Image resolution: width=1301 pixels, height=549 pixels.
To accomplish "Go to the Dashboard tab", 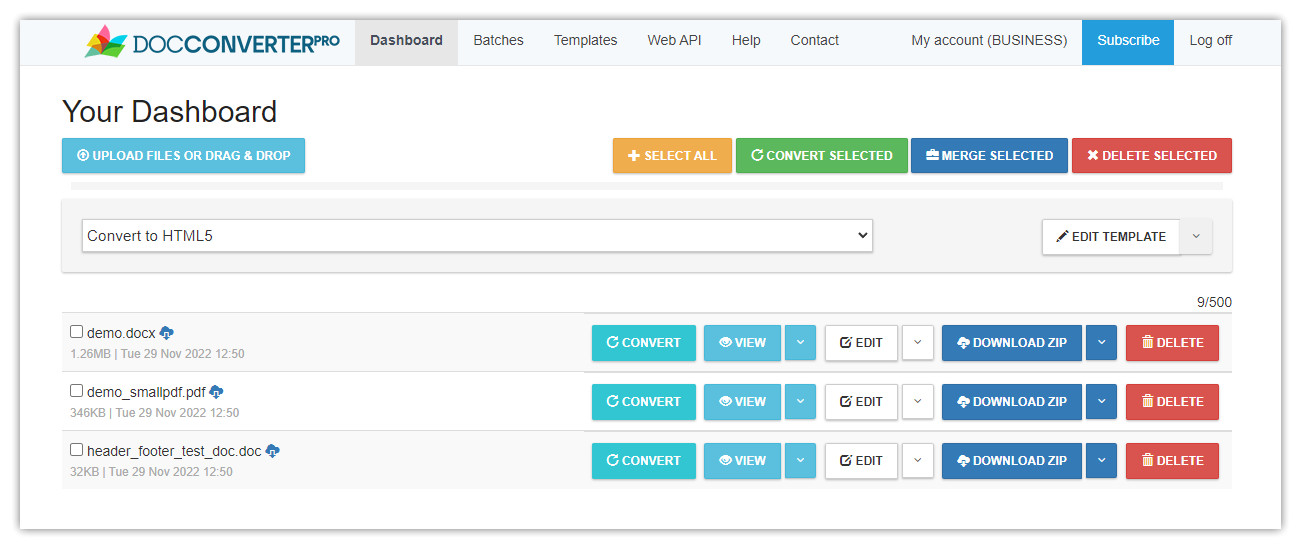I will click(x=406, y=41).
